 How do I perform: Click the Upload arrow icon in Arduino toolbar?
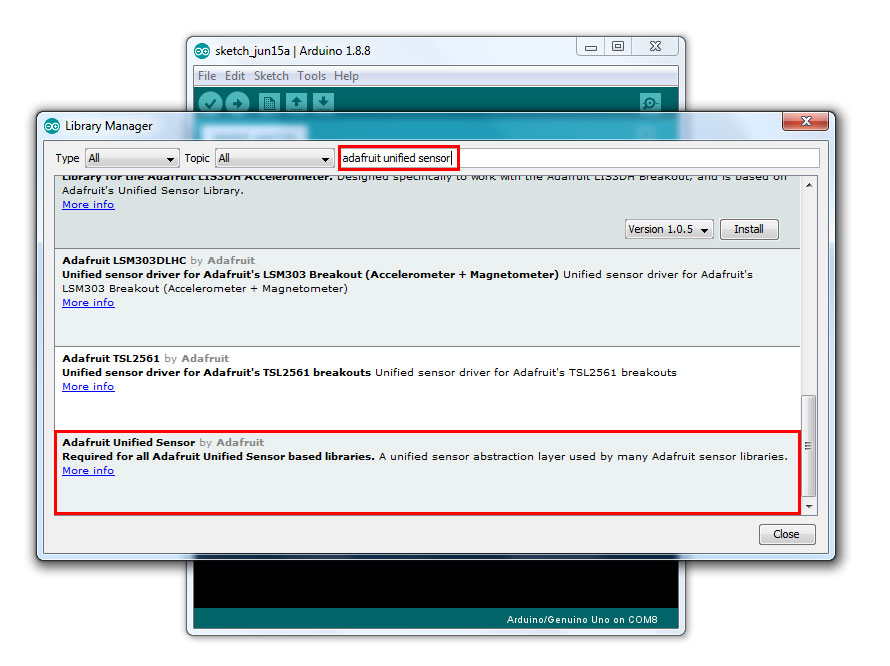click(x=237, y=103)
